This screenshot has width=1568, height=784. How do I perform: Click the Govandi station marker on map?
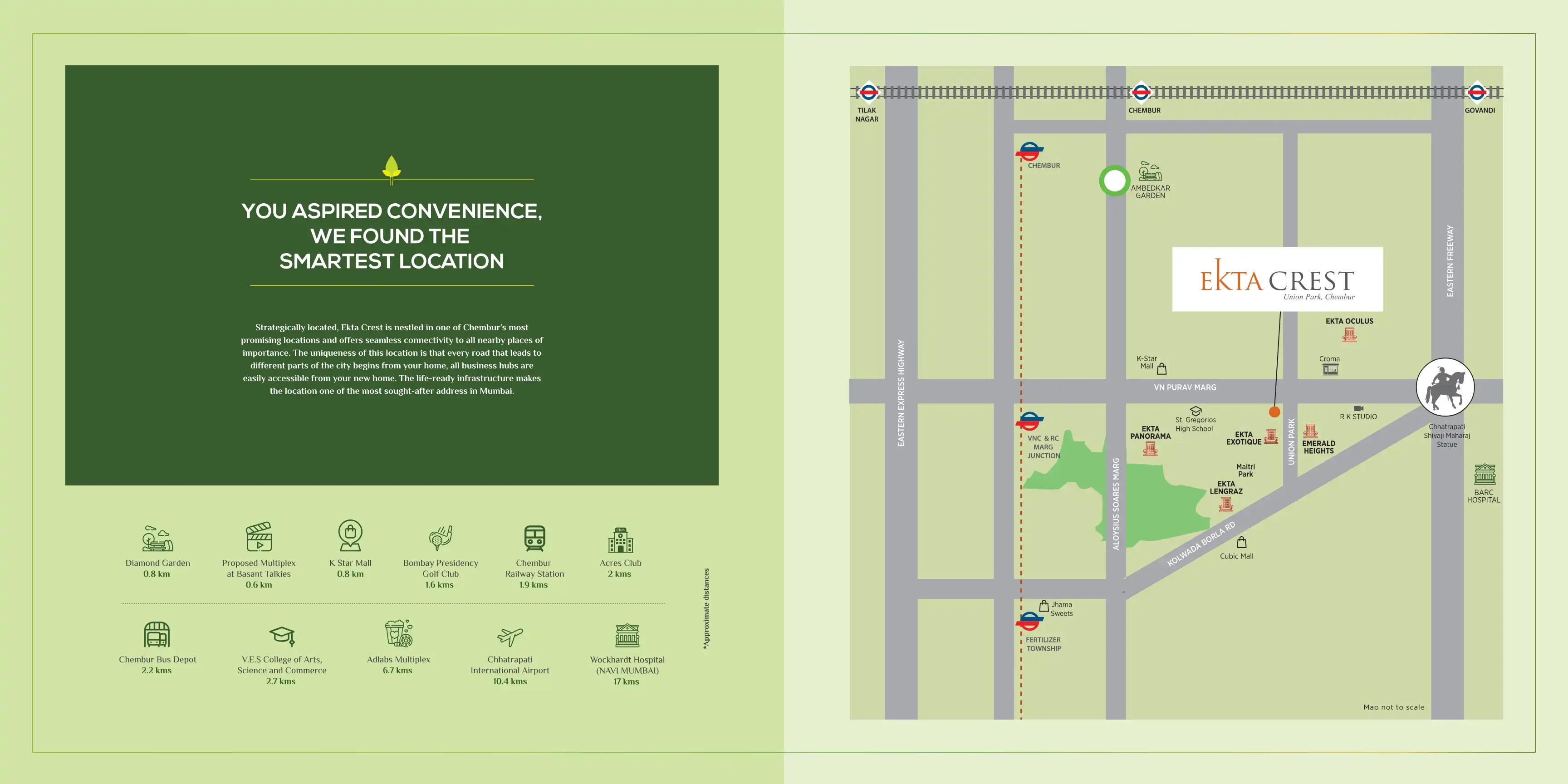pos(1477,93)
